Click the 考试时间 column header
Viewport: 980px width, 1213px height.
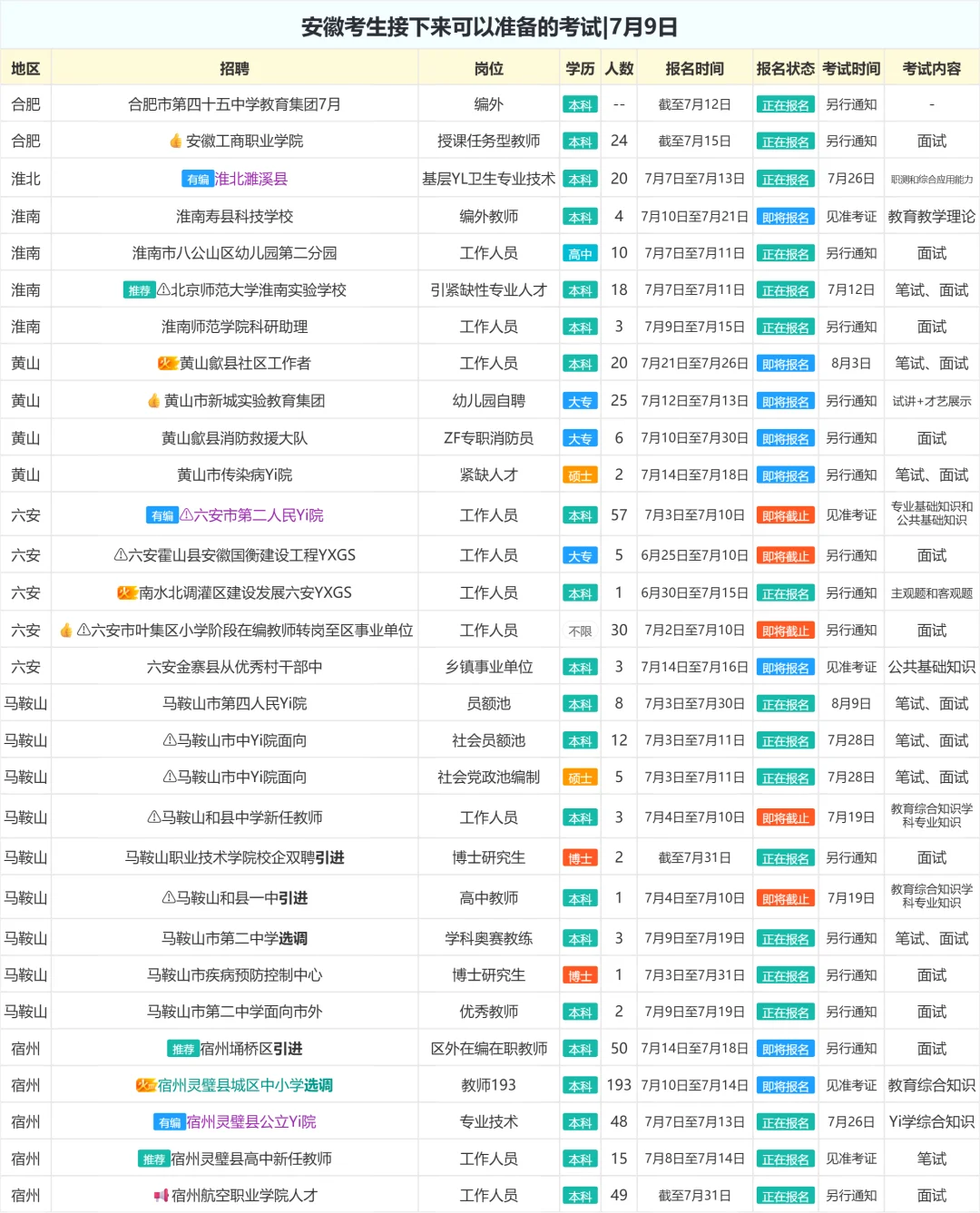pyautogui.click(x=851, y=68)
